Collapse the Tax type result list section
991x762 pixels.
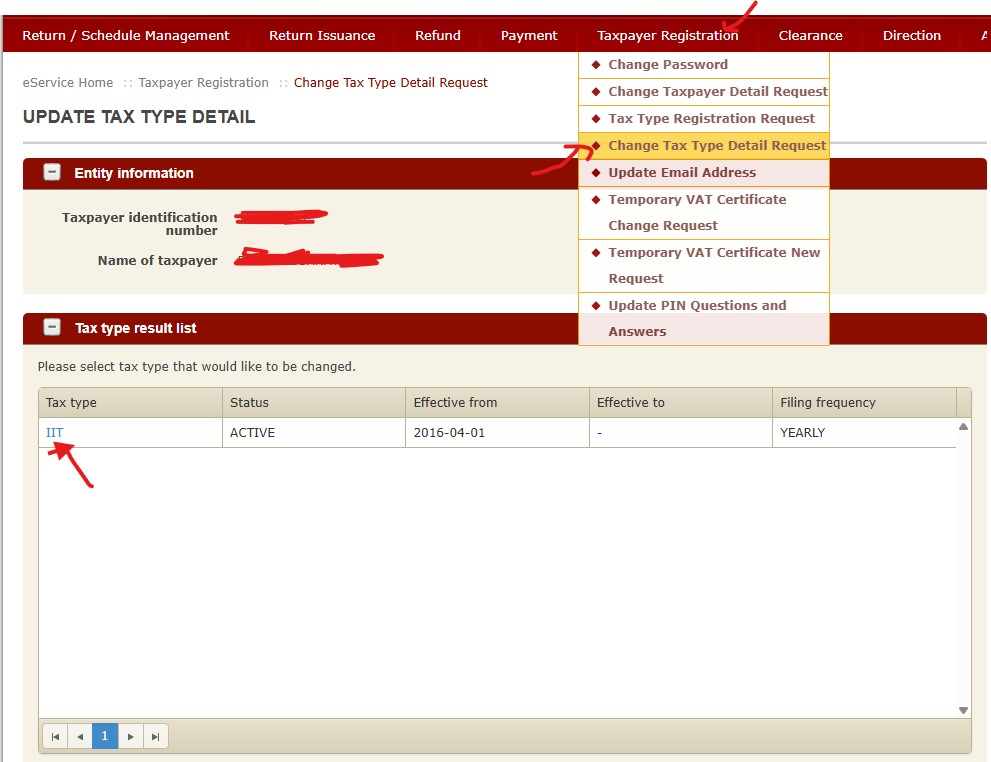pos(52,328)
